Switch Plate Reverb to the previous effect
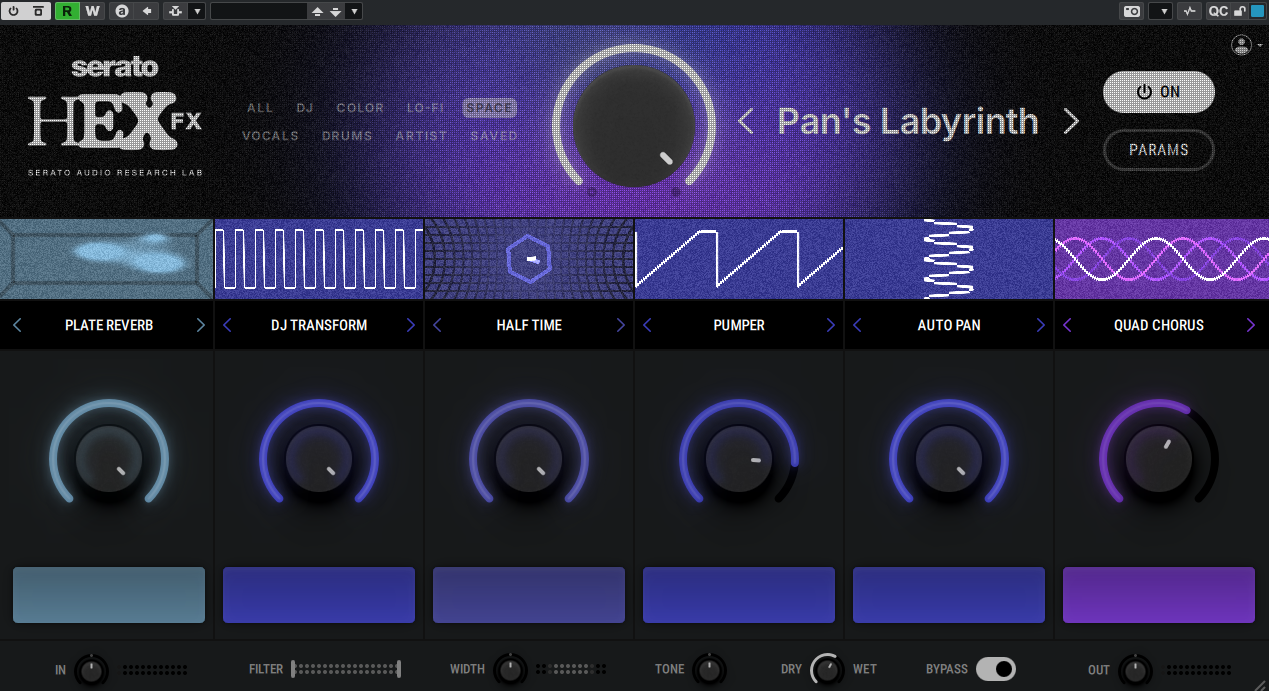 point(17,325)
